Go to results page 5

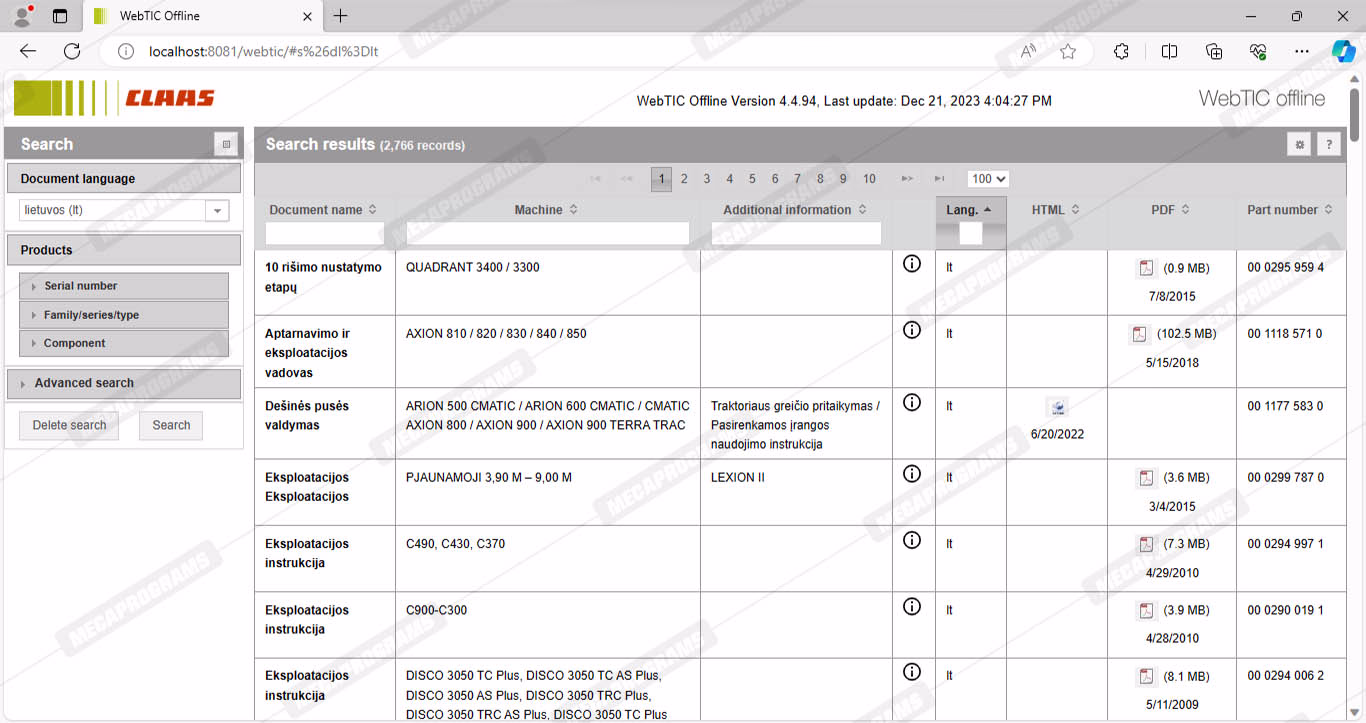pyautogui.click(x=752, y=179)
